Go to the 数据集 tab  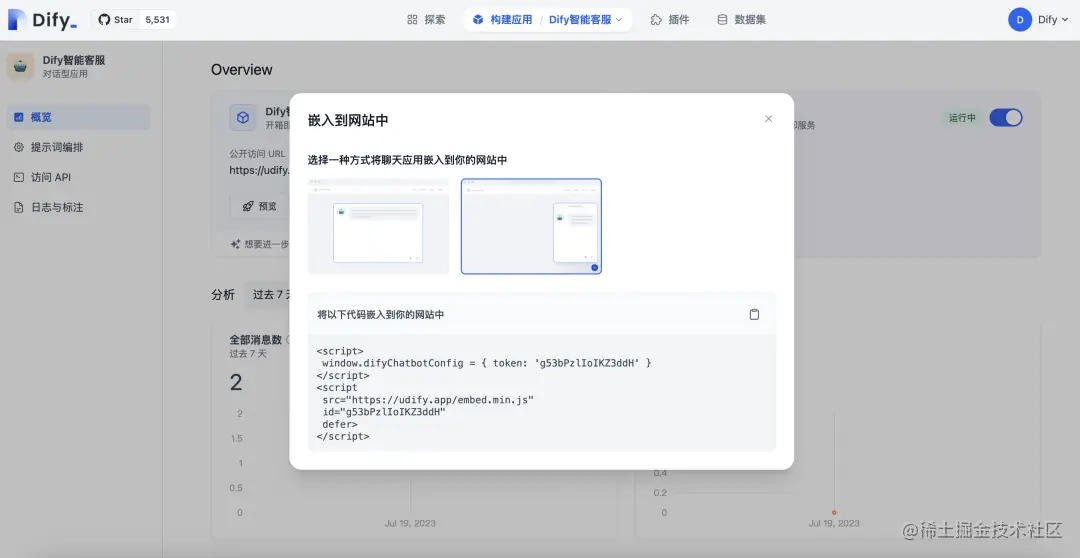[x=741, y=19]
